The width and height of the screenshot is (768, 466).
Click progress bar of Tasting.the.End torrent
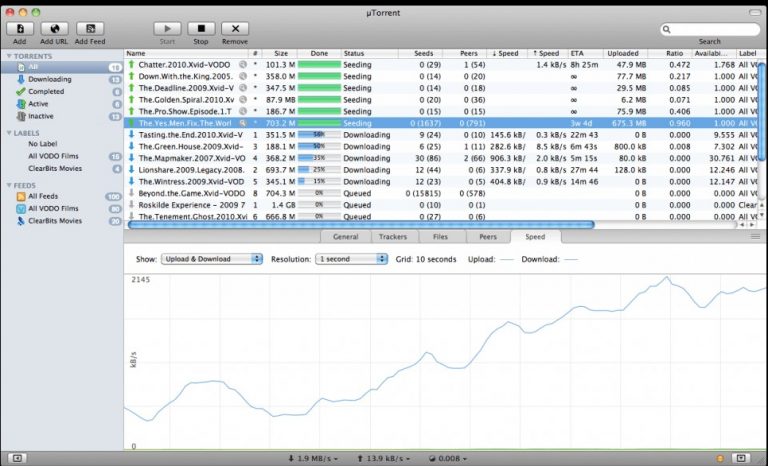point(319,135)
